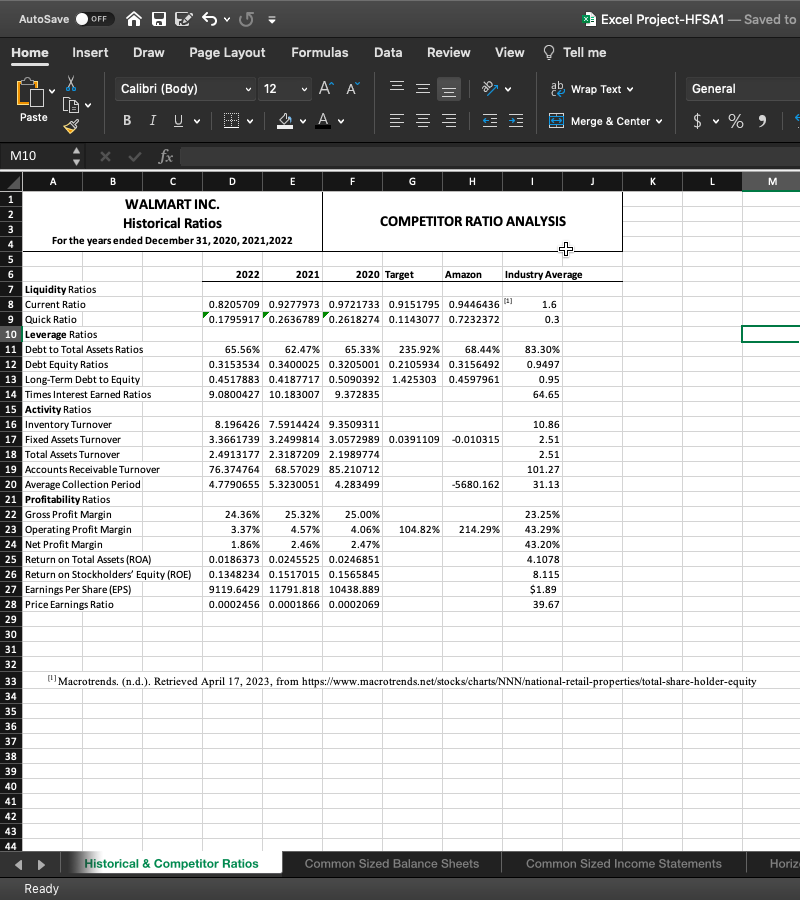Apply the fill color bucket
The image size is (800, 900).
point(285,121)
